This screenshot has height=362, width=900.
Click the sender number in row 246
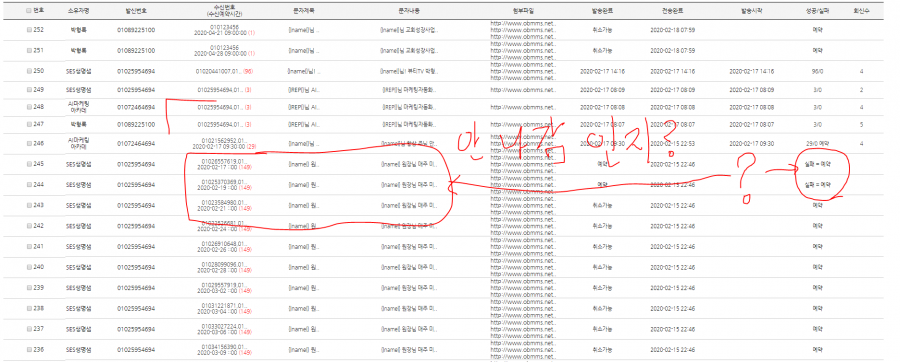[136, 144]
